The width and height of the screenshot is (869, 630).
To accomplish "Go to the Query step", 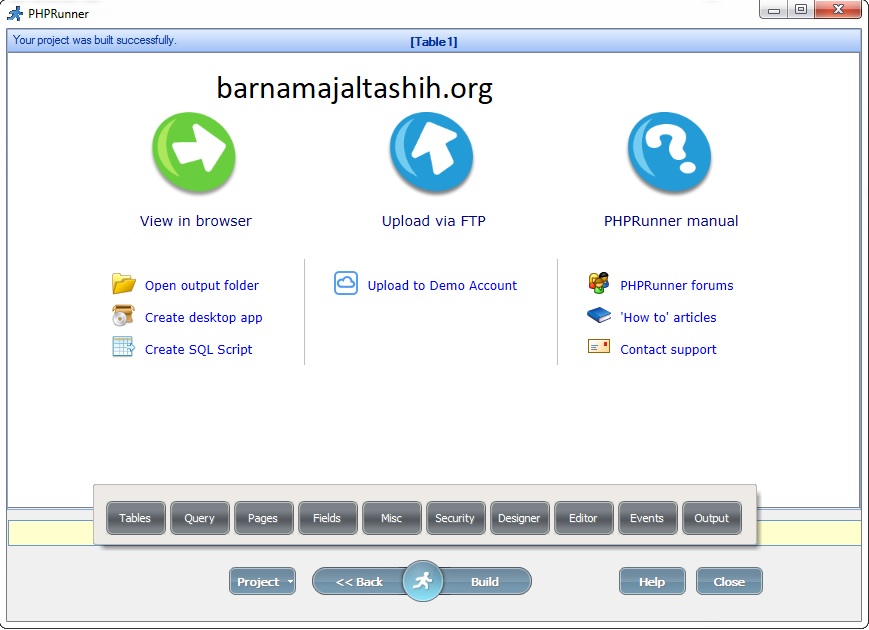I will click(x=200, y=518).
